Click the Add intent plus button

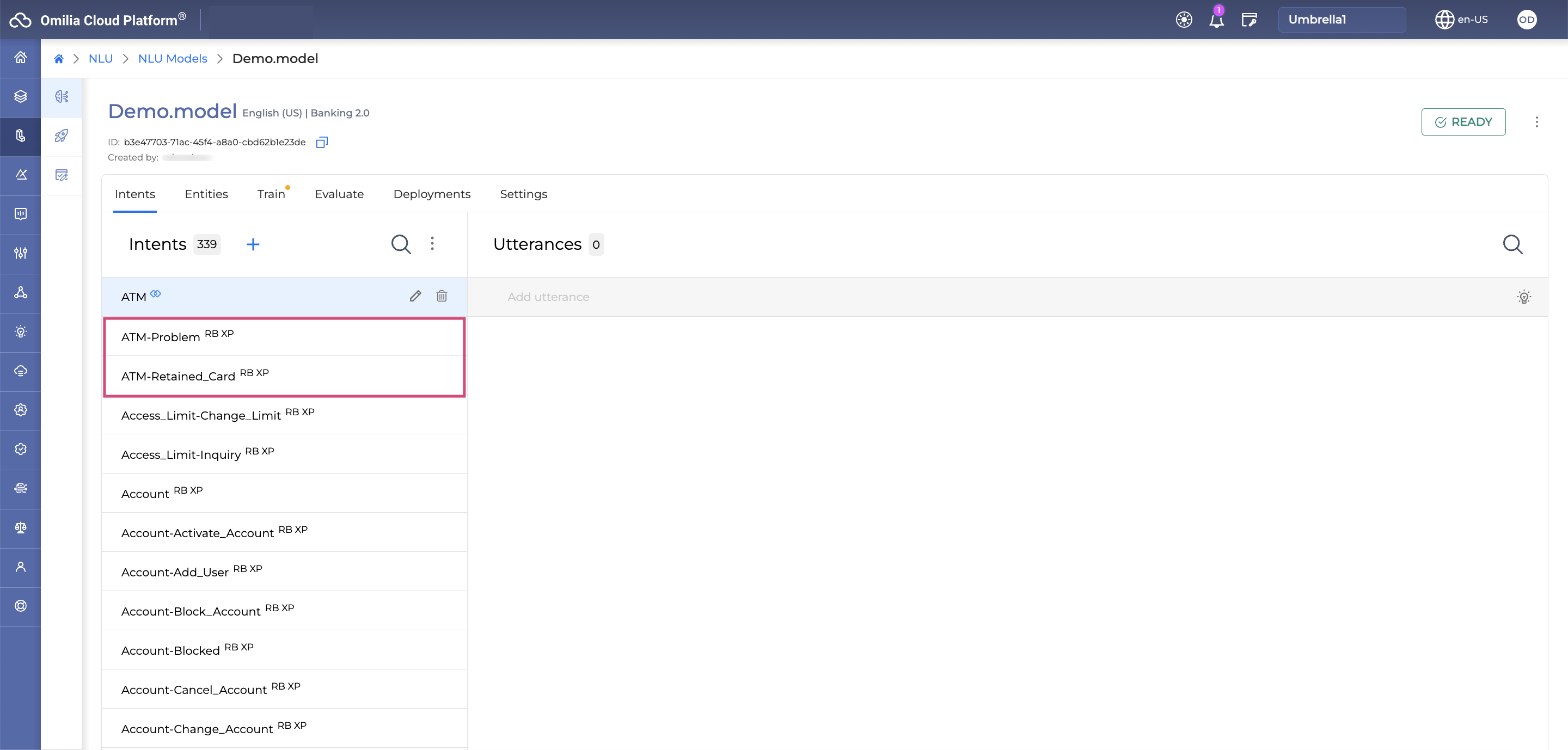point(253,244)
